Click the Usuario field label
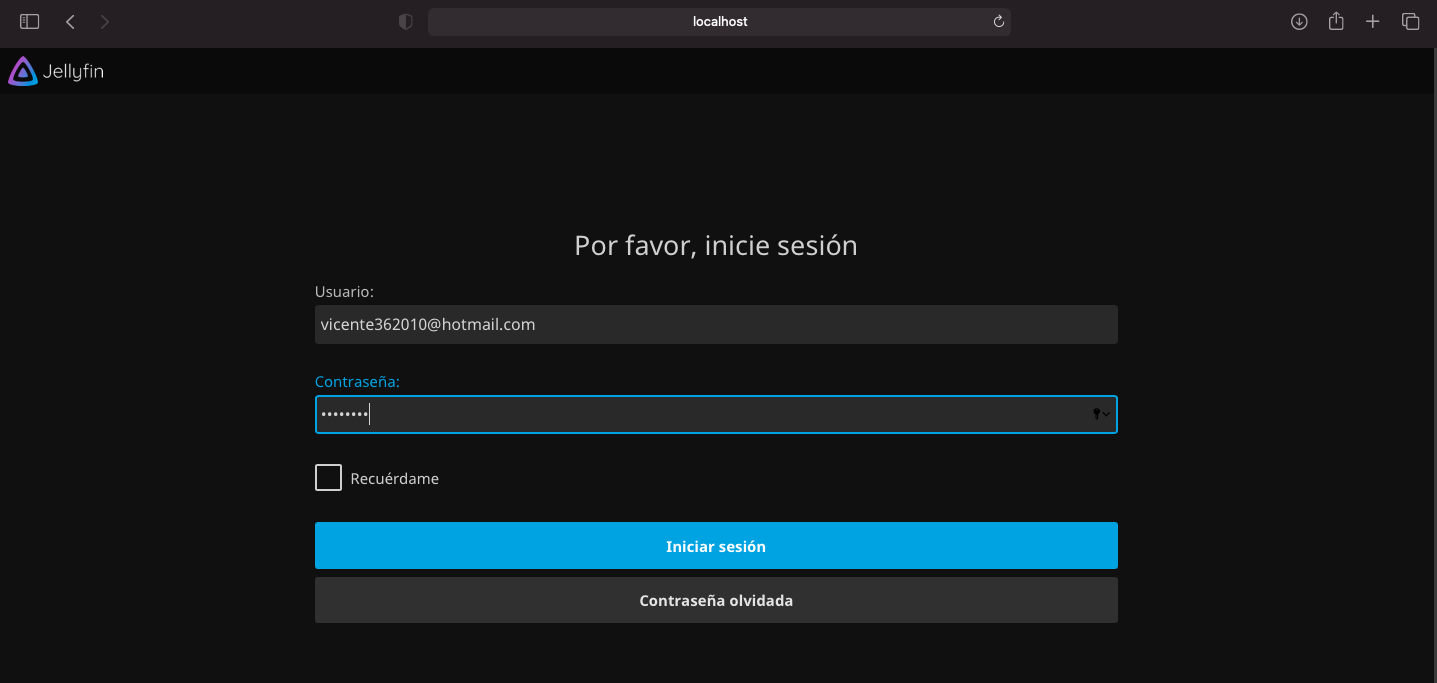This screenshot has width=1437, height=683. click(344, 292)
